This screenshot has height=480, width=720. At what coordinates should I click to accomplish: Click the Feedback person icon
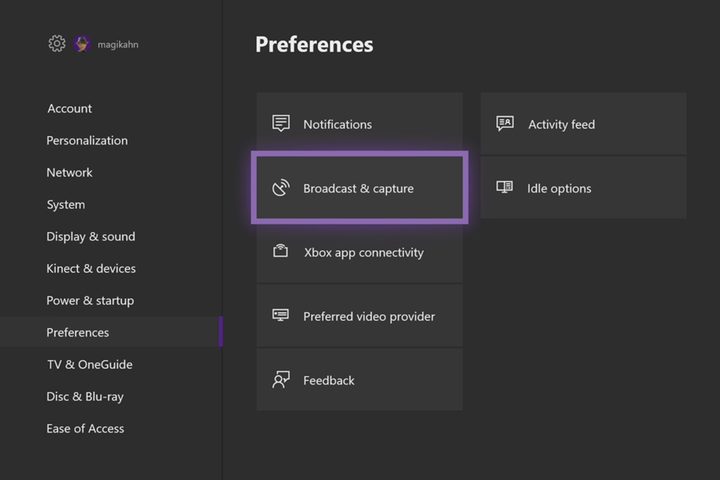(281, 380)
